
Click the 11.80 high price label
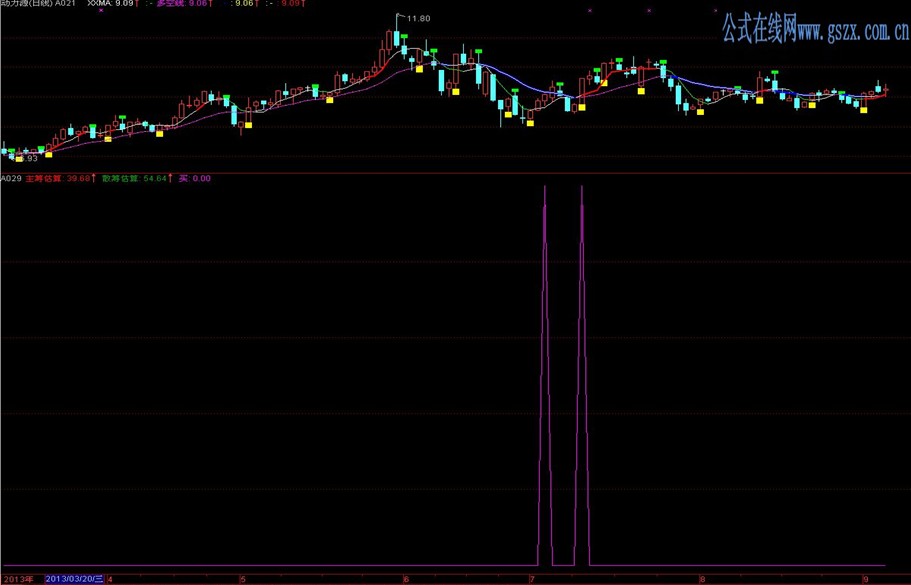(418, 19)
